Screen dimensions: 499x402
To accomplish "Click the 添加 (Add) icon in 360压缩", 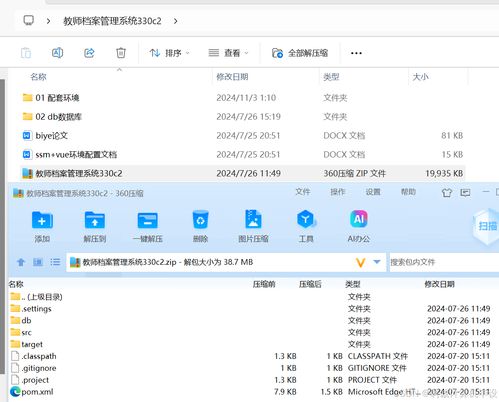I will tap(42, 220).
